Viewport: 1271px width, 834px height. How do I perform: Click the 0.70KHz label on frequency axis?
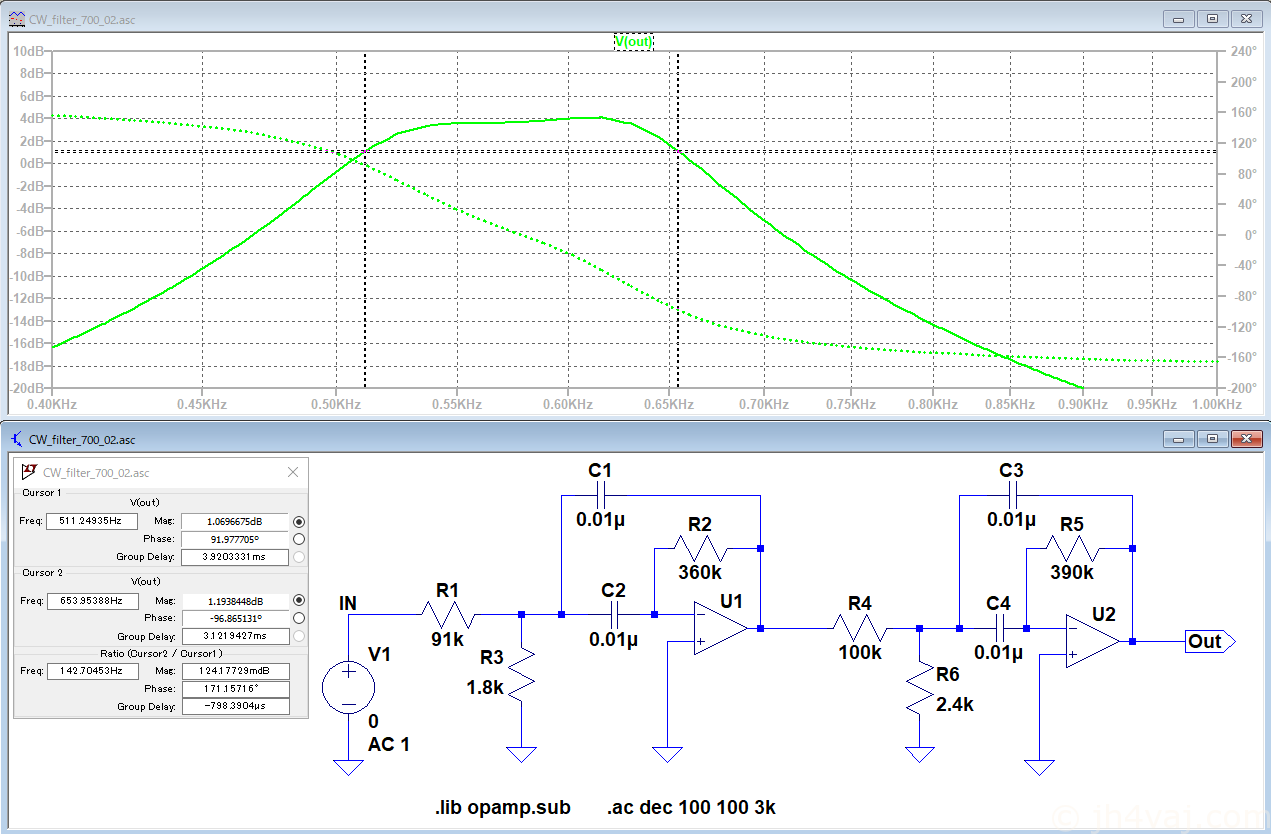763,404
